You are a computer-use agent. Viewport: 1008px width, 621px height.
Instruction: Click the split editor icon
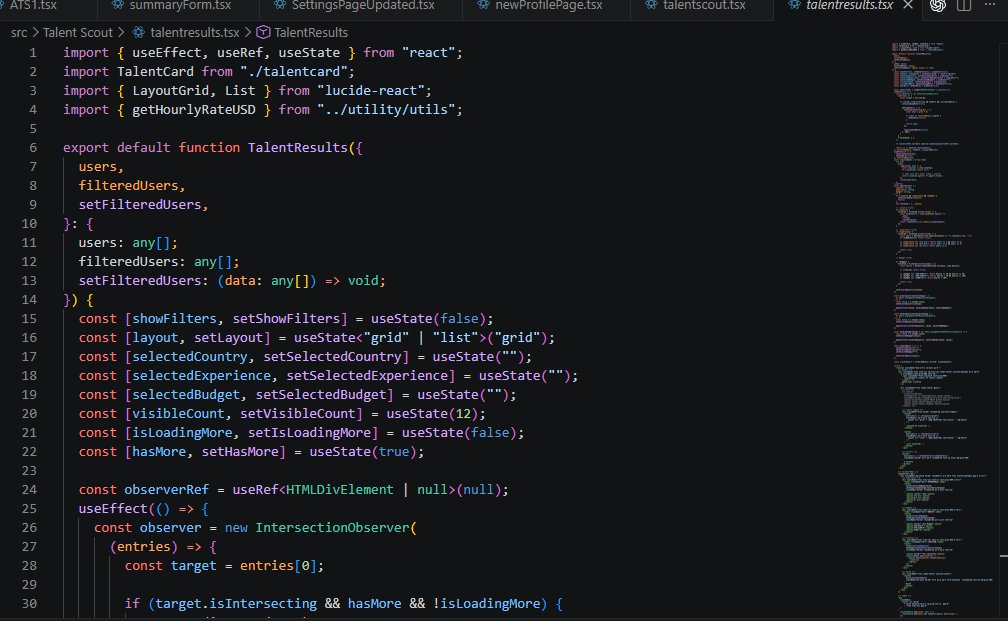point(964,5)
